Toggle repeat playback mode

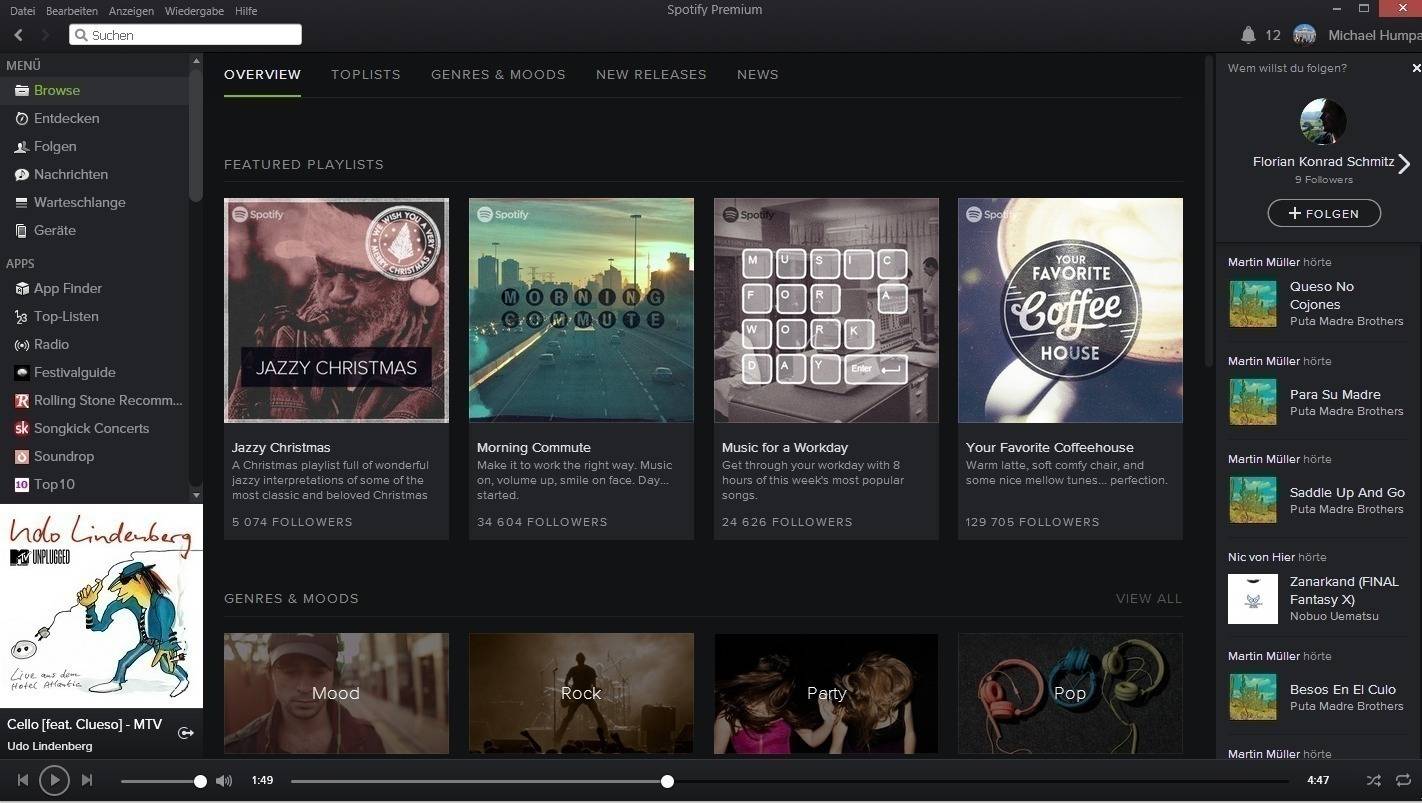(1404, 780)
